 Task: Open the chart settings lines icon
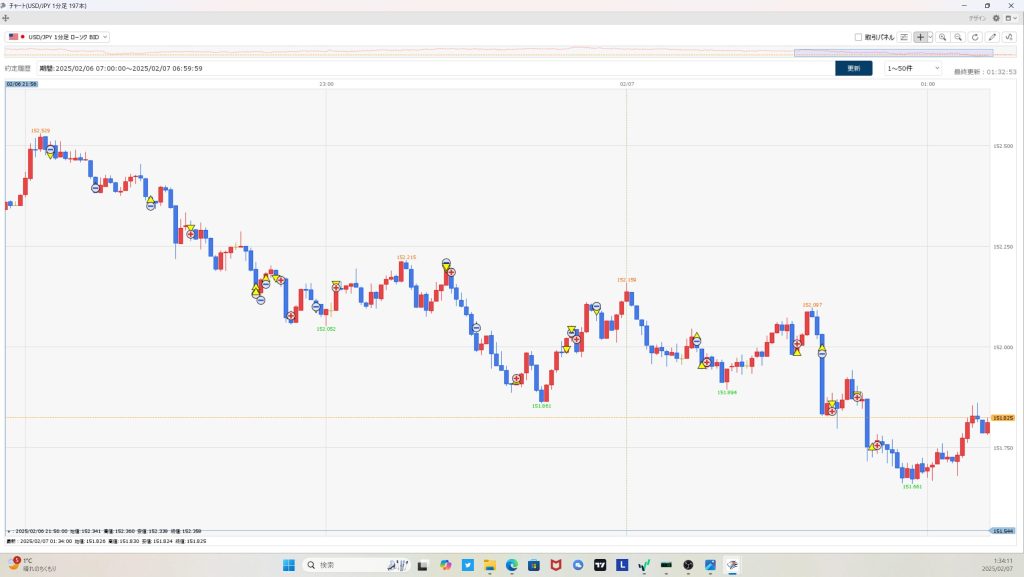(904, 37)
